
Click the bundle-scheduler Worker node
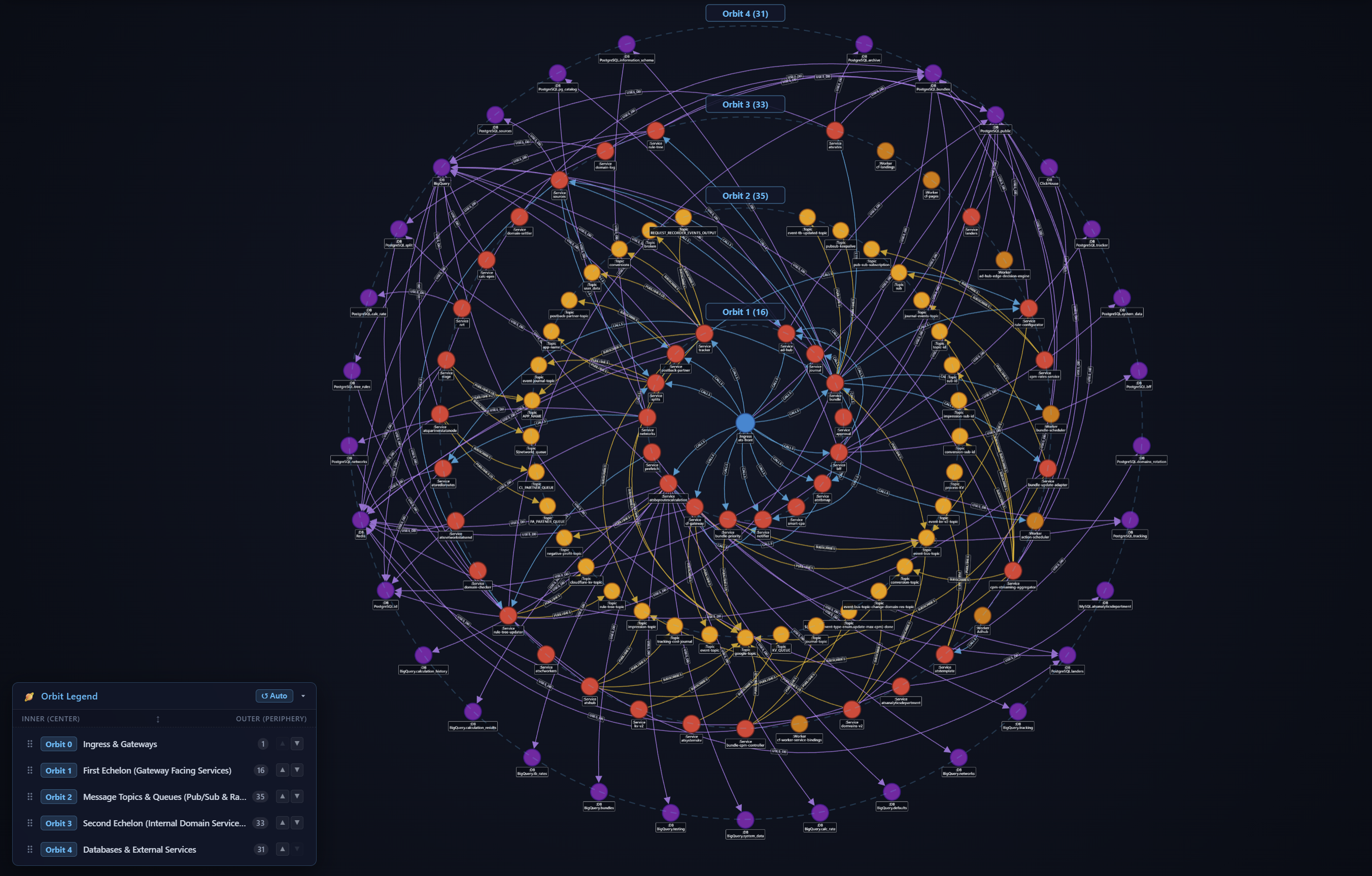pos(1051,414)
